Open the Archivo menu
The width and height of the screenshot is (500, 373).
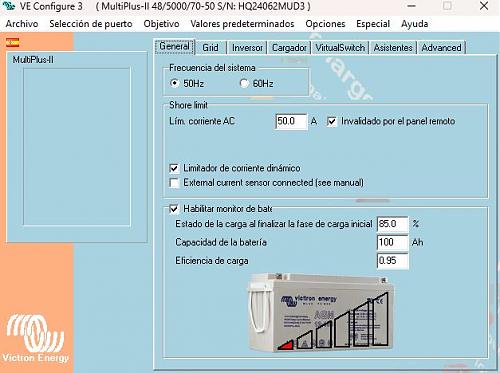click(x=22, y=24)
